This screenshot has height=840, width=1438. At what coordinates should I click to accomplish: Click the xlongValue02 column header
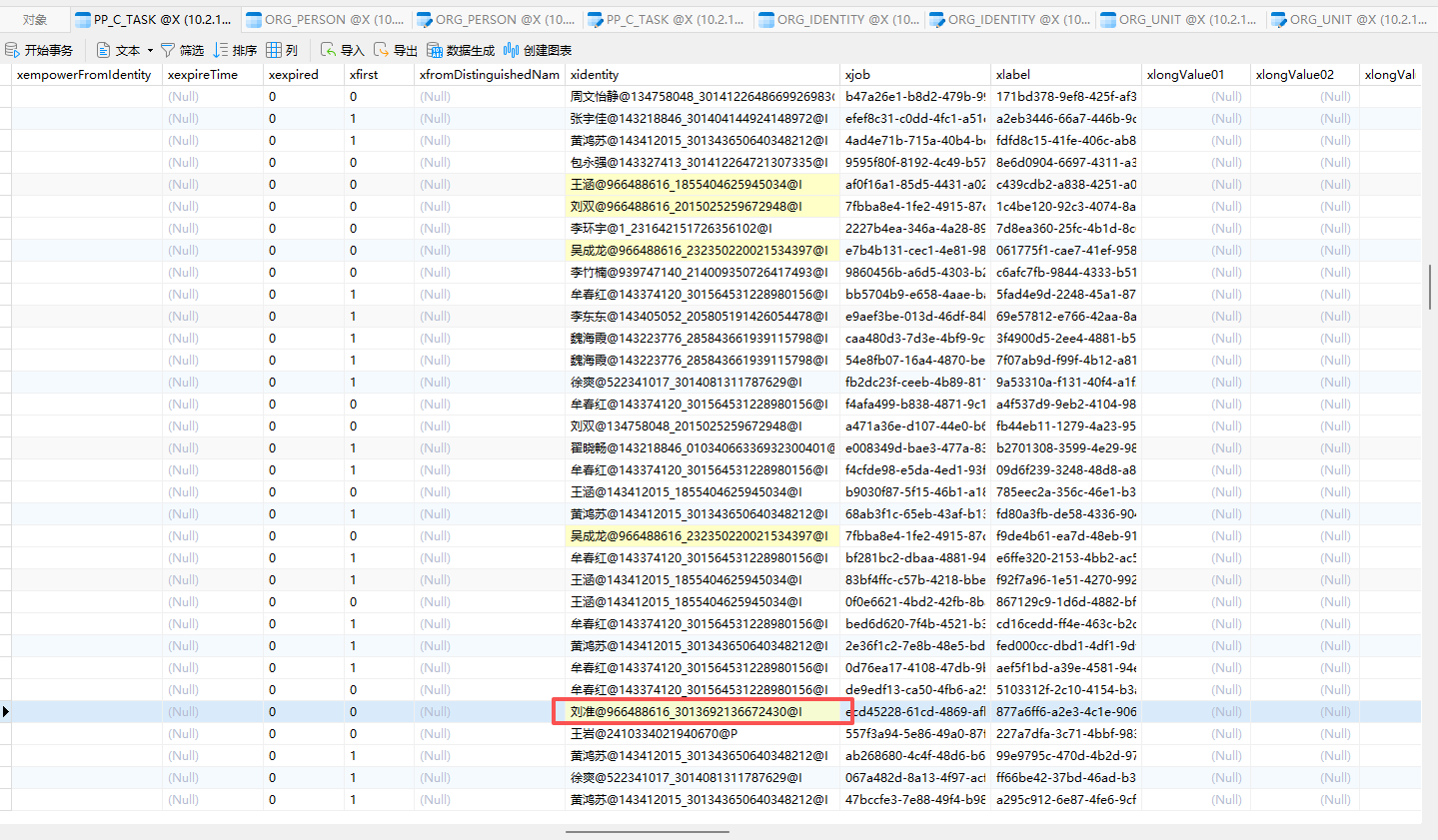(1305, 75)
